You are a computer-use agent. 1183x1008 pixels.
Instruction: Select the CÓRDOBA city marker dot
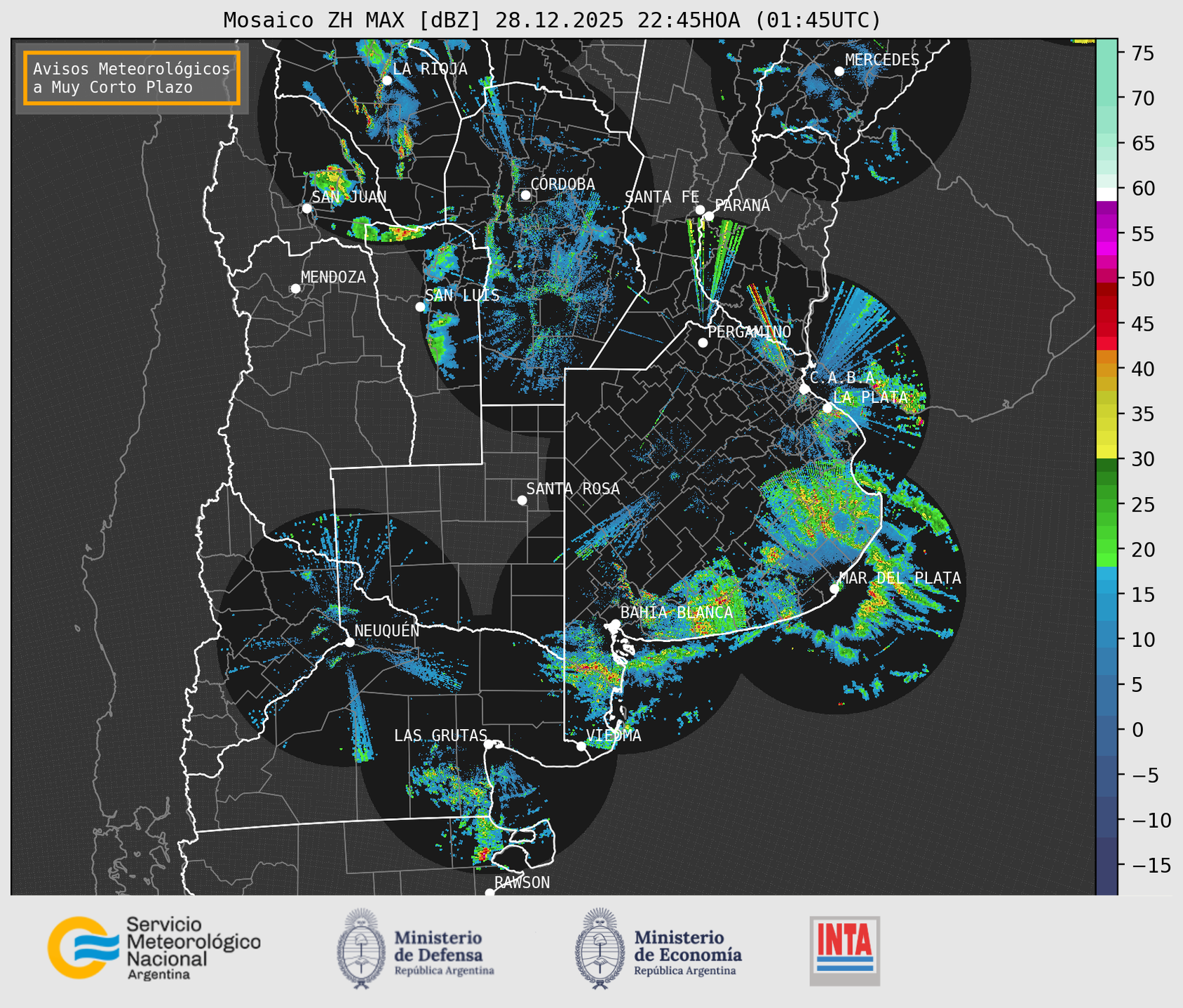tap(525, 195)
